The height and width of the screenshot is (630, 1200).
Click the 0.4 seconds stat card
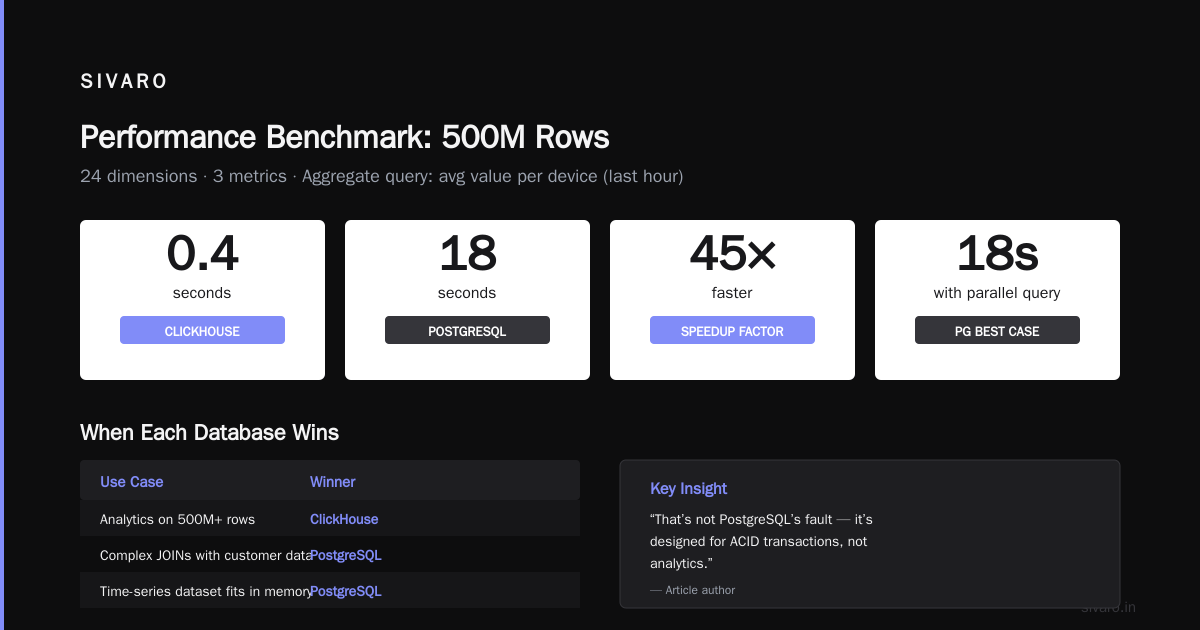202,300
